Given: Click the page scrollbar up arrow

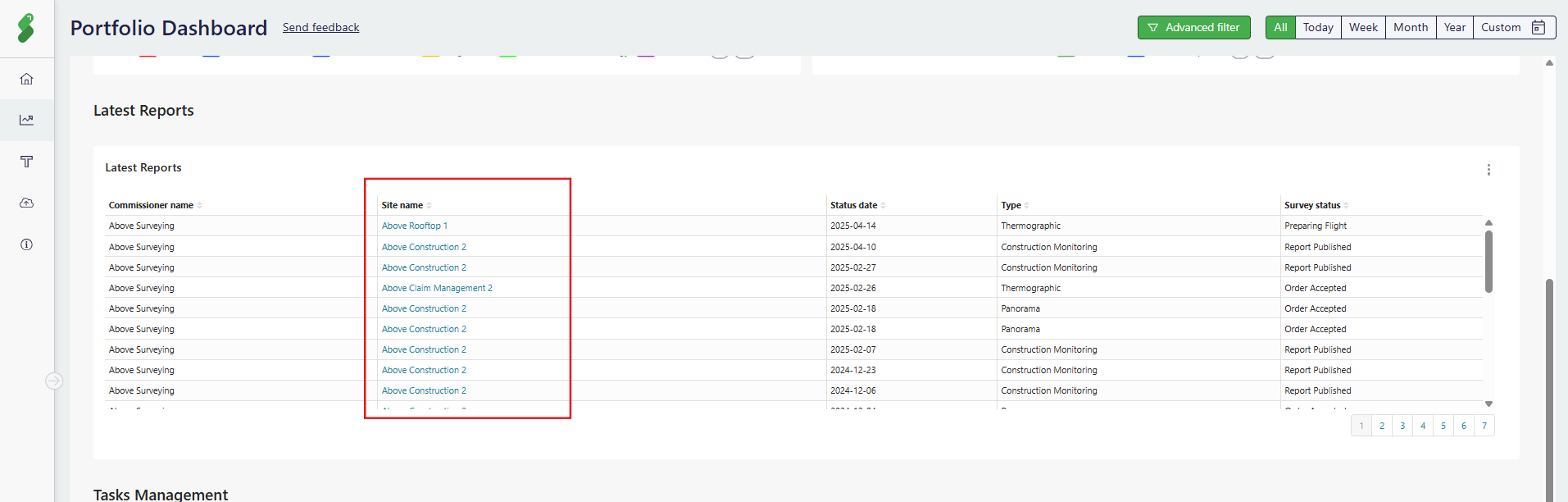Looking at the screenshot, I should pos(1549,62).
